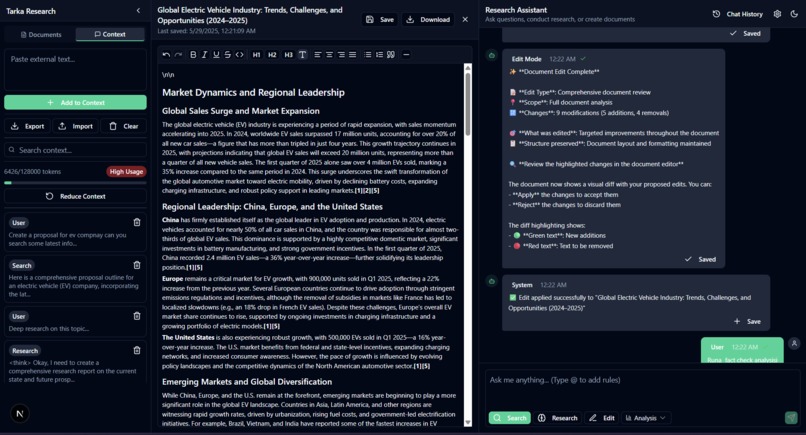
Task: Click the bot avatar beside the Edit Mode message
Action: coord(492,55)
